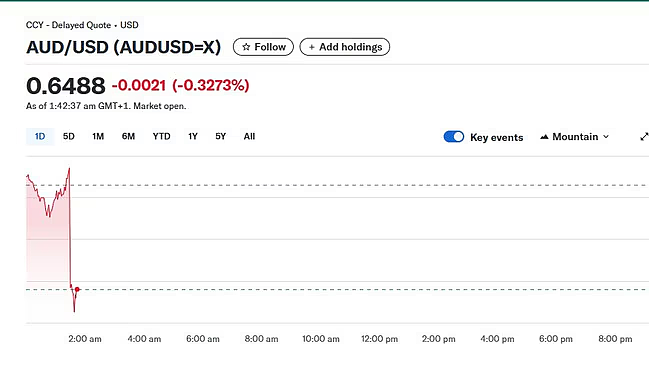This screenshot has height=365, width=649.
Task: Click the 8:00 am axis label
Action: click(262, 339)
